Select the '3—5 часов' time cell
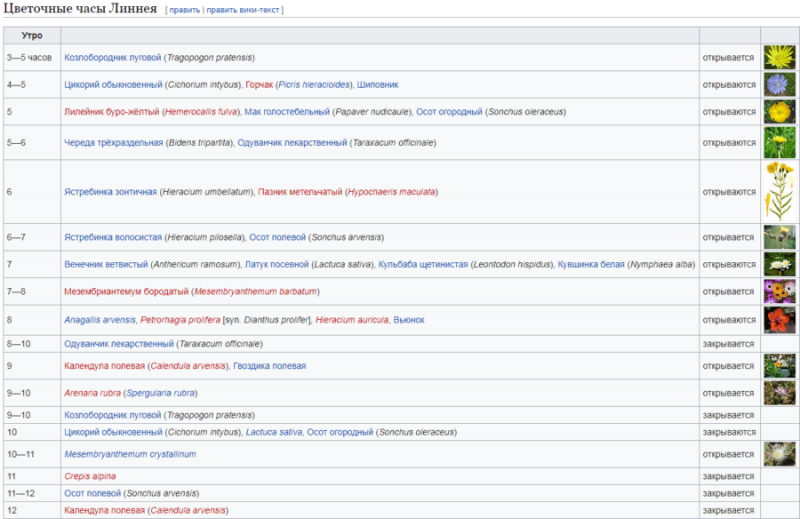The image size is (800, 519). tap(32, 58)
